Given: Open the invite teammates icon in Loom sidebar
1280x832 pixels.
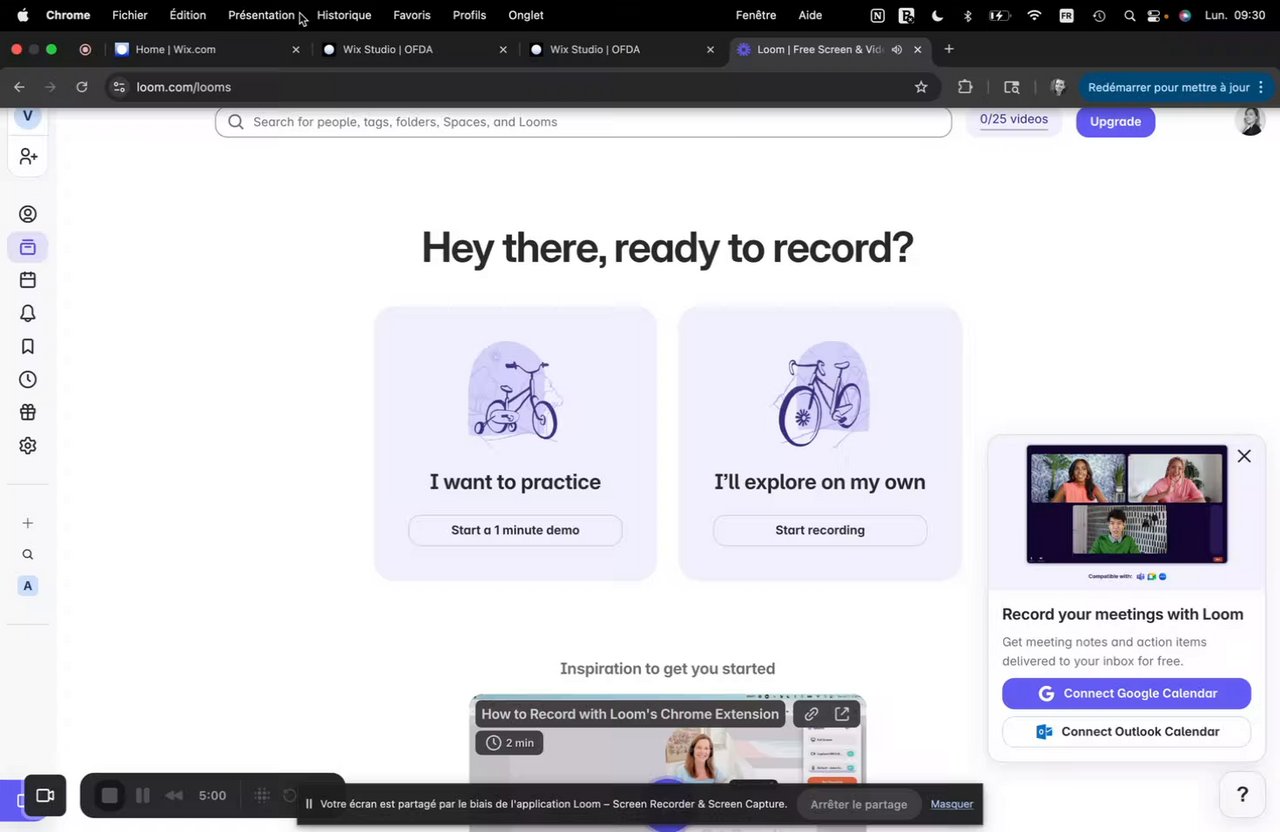Looking at the screenshot, I should coord(28,157).
